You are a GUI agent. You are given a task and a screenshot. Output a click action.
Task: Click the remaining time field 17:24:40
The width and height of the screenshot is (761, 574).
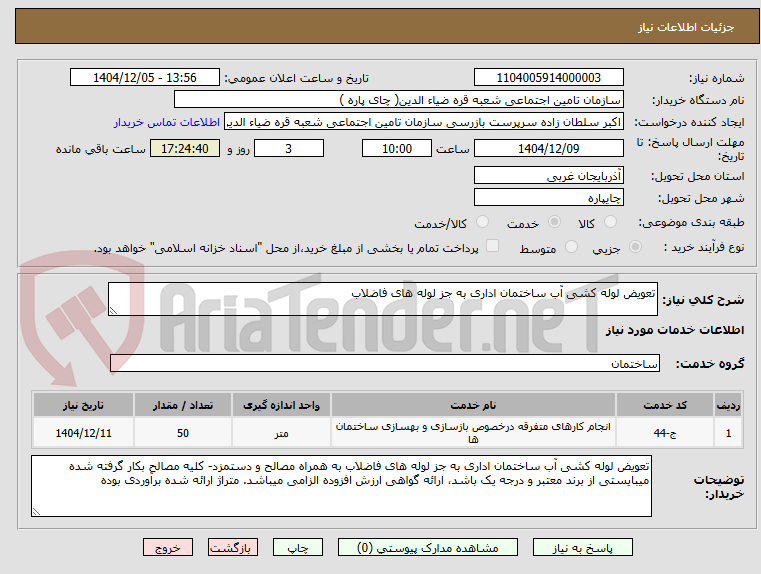tap(184, 148)
